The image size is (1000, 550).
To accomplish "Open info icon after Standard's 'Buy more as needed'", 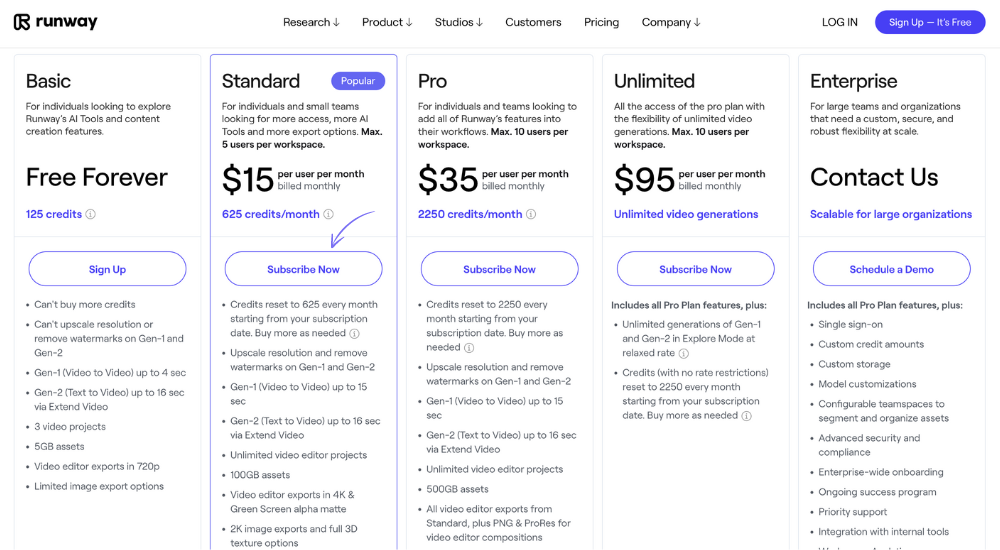I will coord(355,334).
